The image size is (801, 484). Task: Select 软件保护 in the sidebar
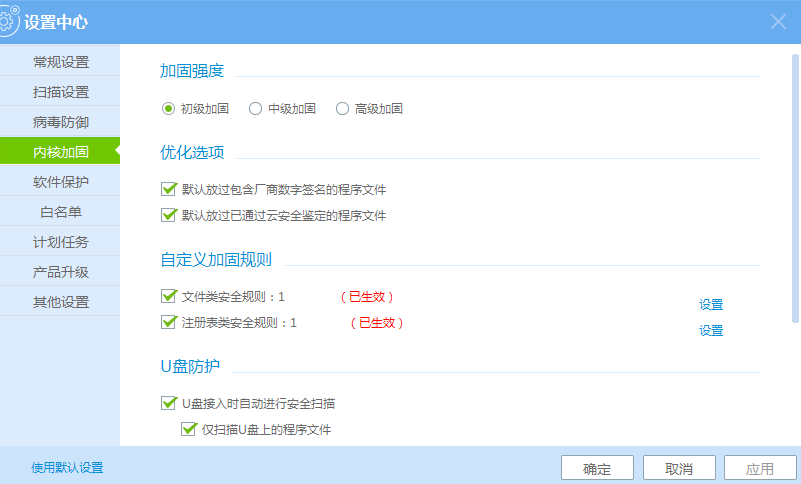pyautogui.click(x=60, y=182)
